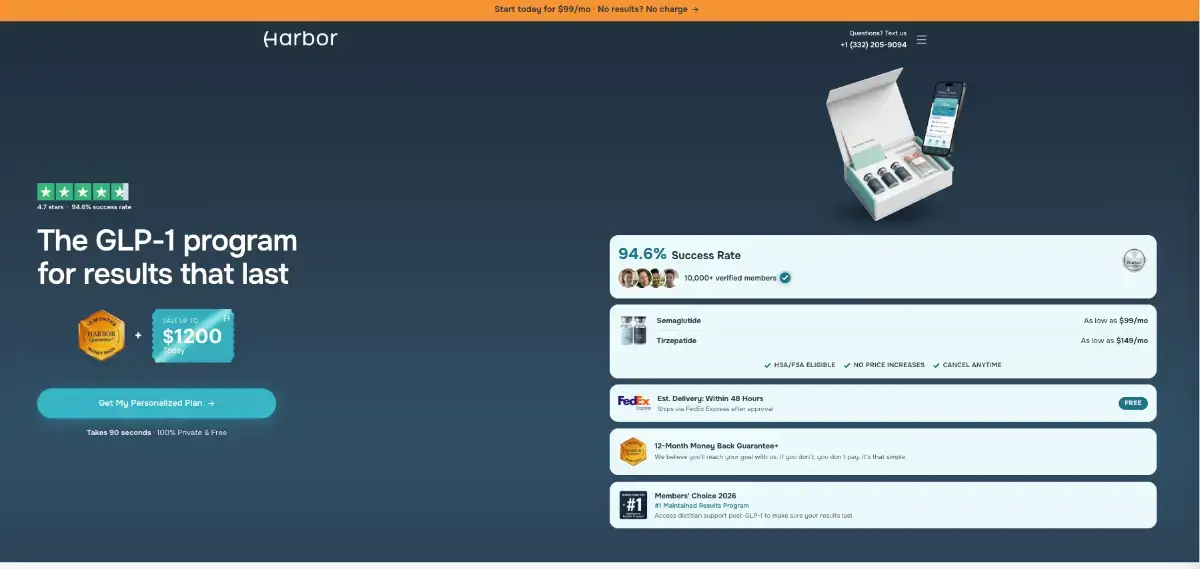The width and height of the screenshot is (1200, 569).
Task: Click the Trustpilot star rating
Action: click(x=83, y=192)
